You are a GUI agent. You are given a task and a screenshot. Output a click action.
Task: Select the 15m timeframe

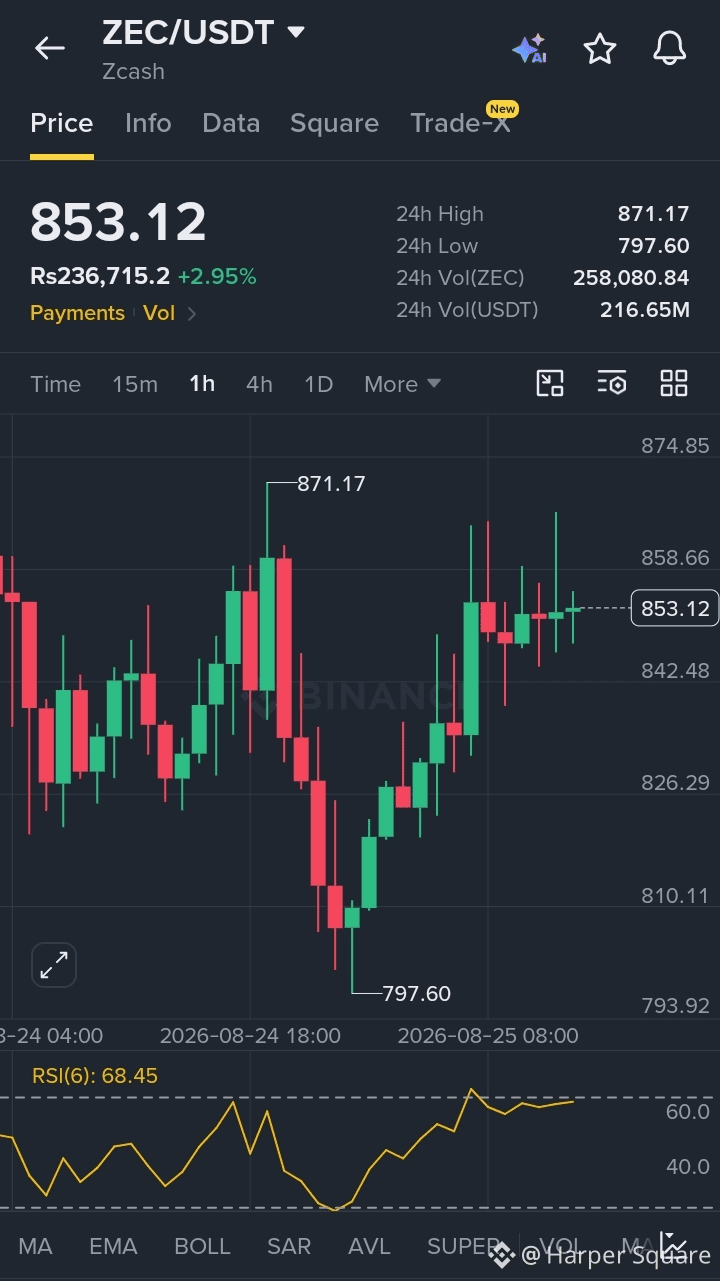(x=135, y=384)
